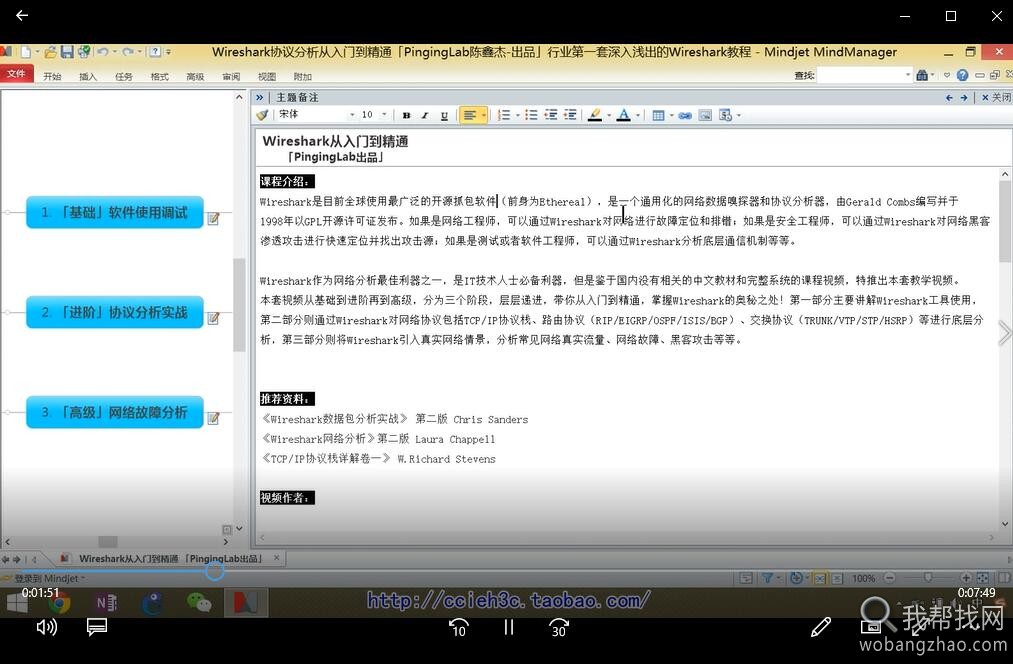Viewport: 1013px width, 664px height.
Task: Skip back 10 seconds
Action: (x=459, y=627)
